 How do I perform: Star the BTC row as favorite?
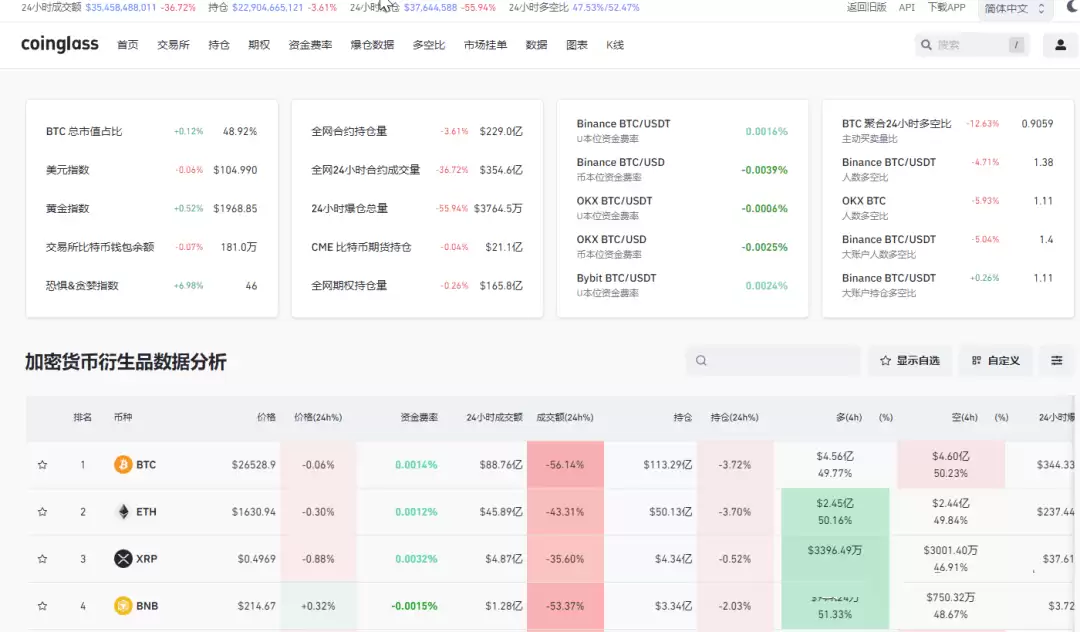42,464
